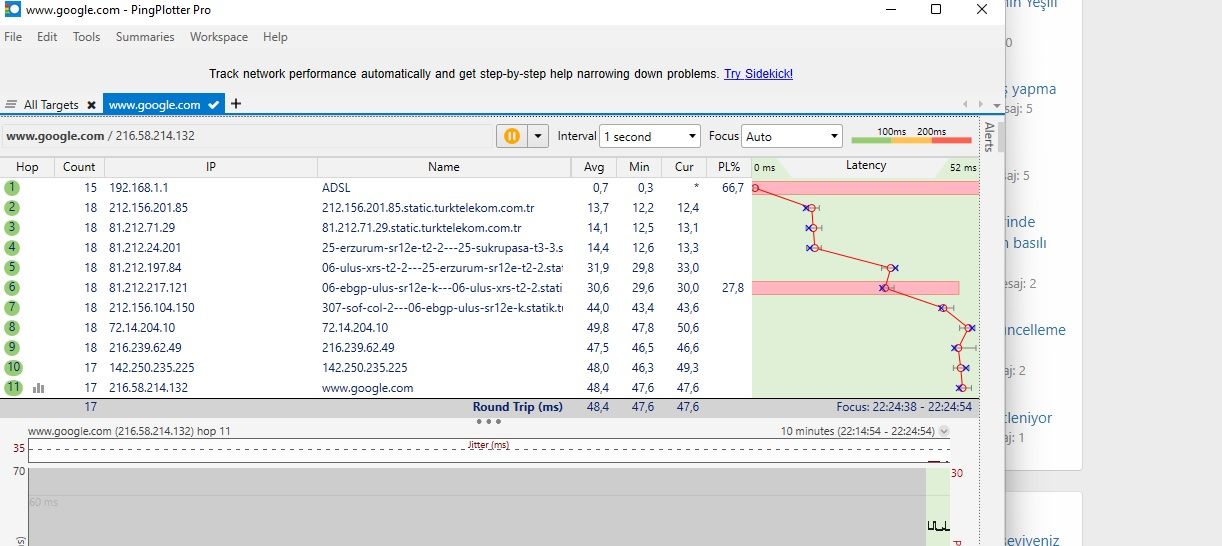Click the Latency graph column header
Screen dimensions: 1222x546
point(865,166)
